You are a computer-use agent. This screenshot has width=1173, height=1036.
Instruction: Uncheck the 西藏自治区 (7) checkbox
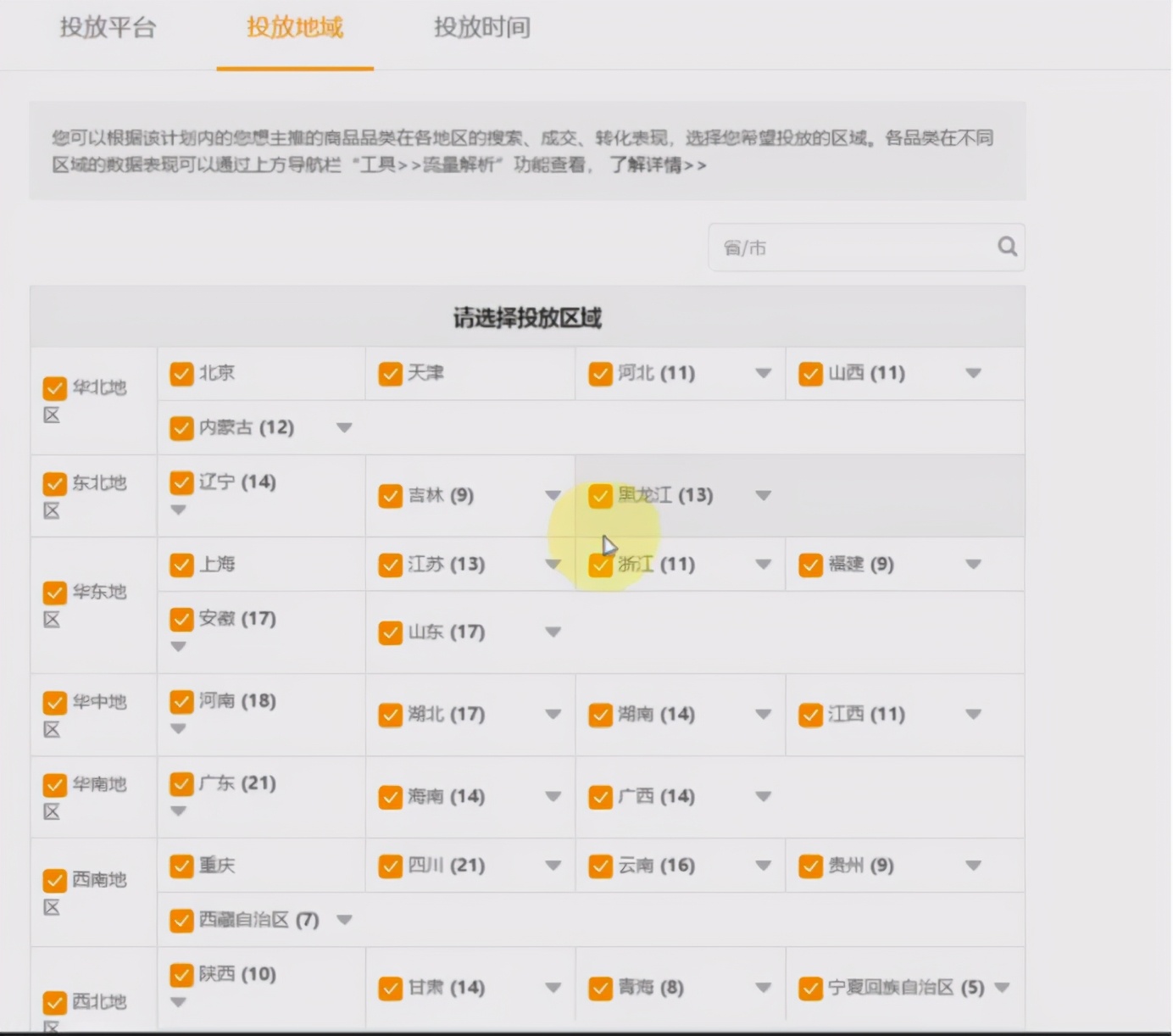181,920
